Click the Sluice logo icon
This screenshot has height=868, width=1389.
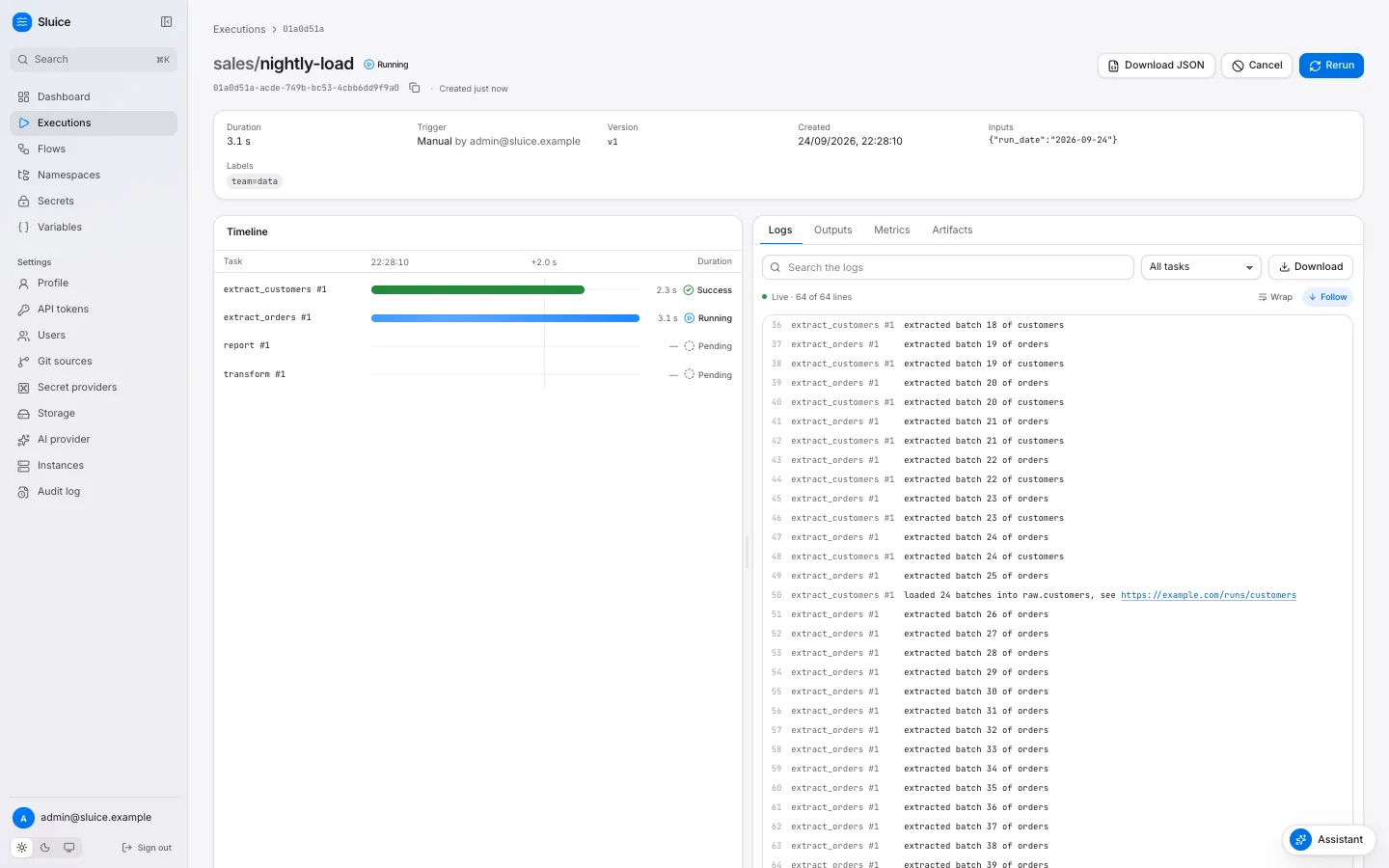click(x=22, y=22)
